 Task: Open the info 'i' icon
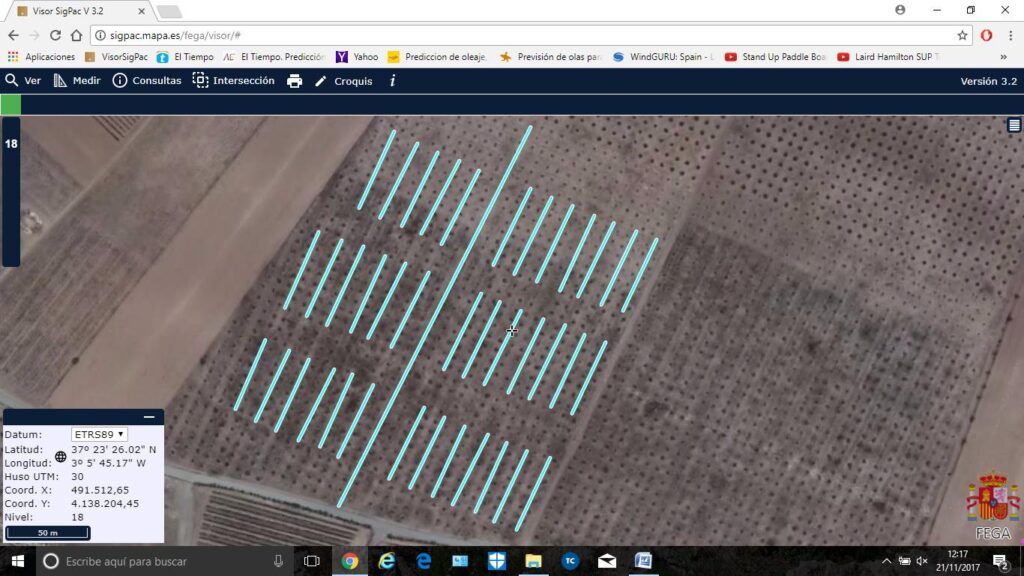(392, 81)
